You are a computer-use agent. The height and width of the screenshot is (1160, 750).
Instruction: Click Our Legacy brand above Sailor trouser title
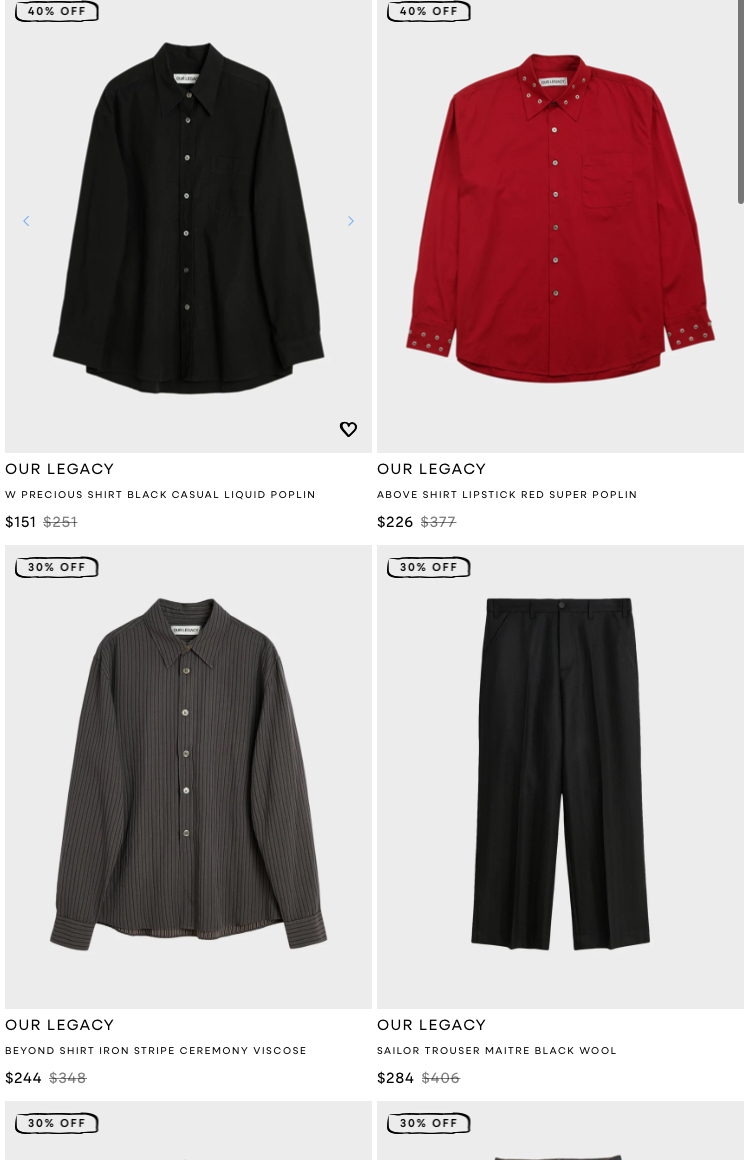coord(432,1025)
